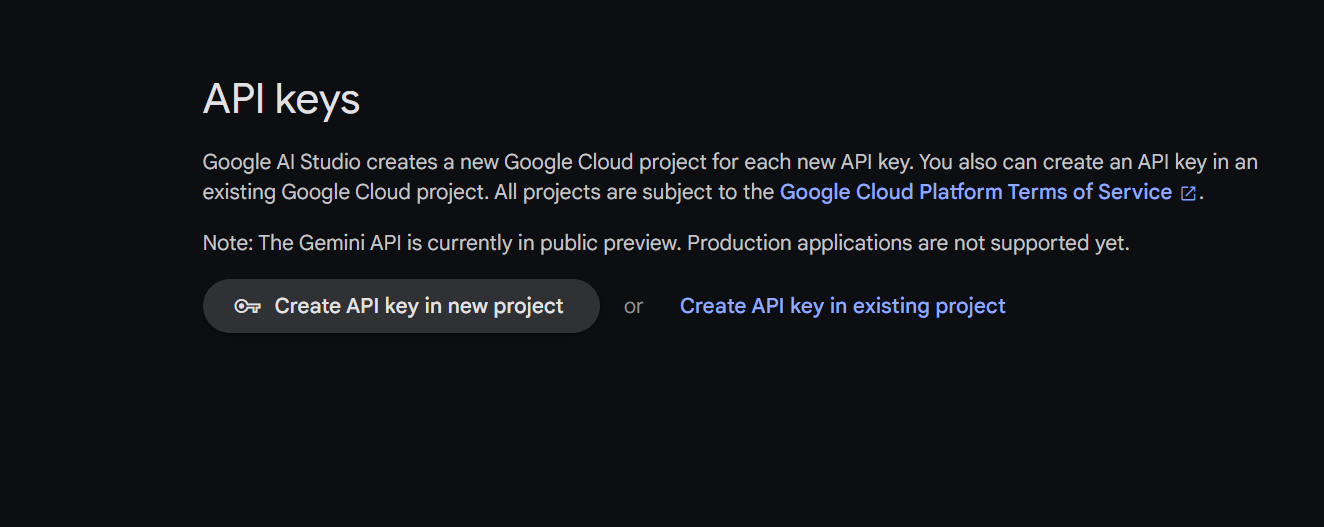Create API key in new project
The image size is (1324, 527).
point(401,306)
